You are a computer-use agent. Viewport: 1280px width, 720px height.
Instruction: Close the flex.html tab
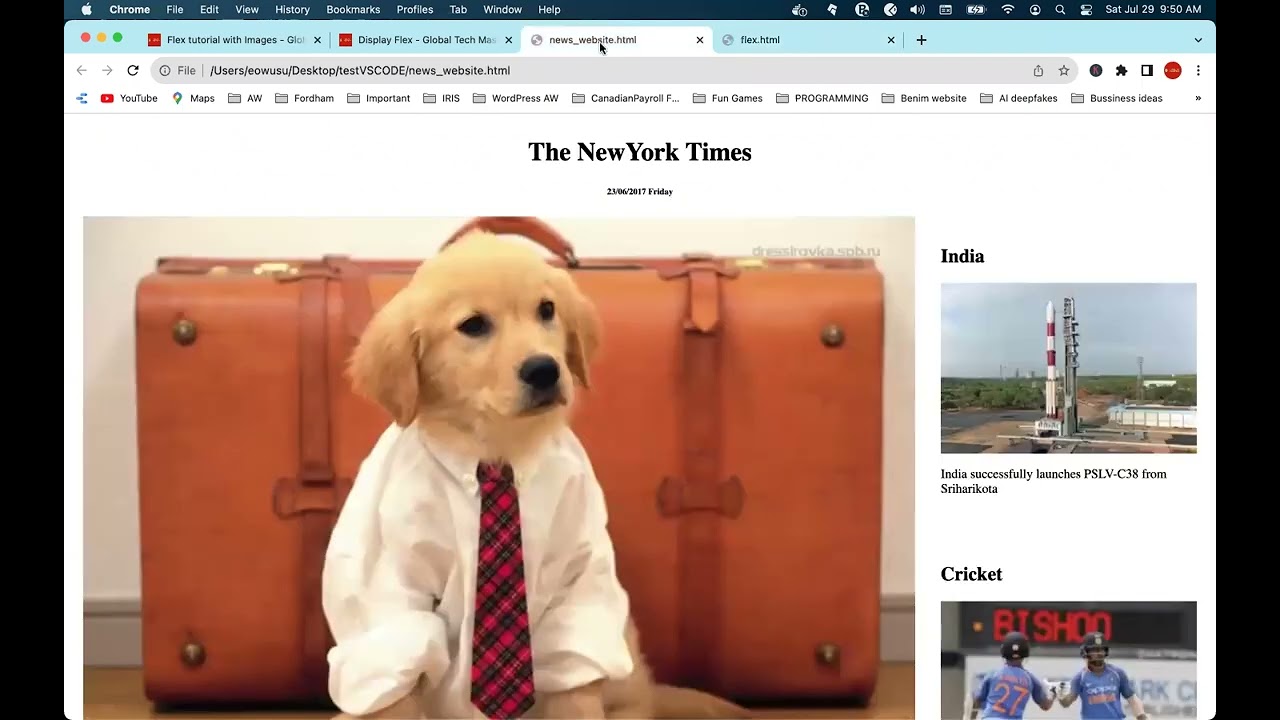891,40
